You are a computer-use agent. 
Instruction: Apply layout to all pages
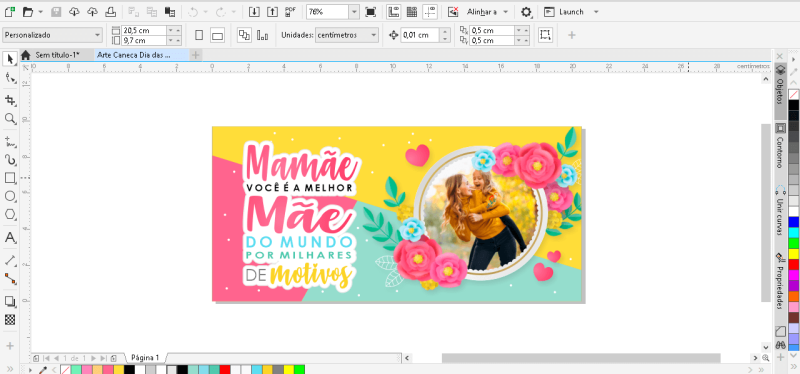pos(244,35)
